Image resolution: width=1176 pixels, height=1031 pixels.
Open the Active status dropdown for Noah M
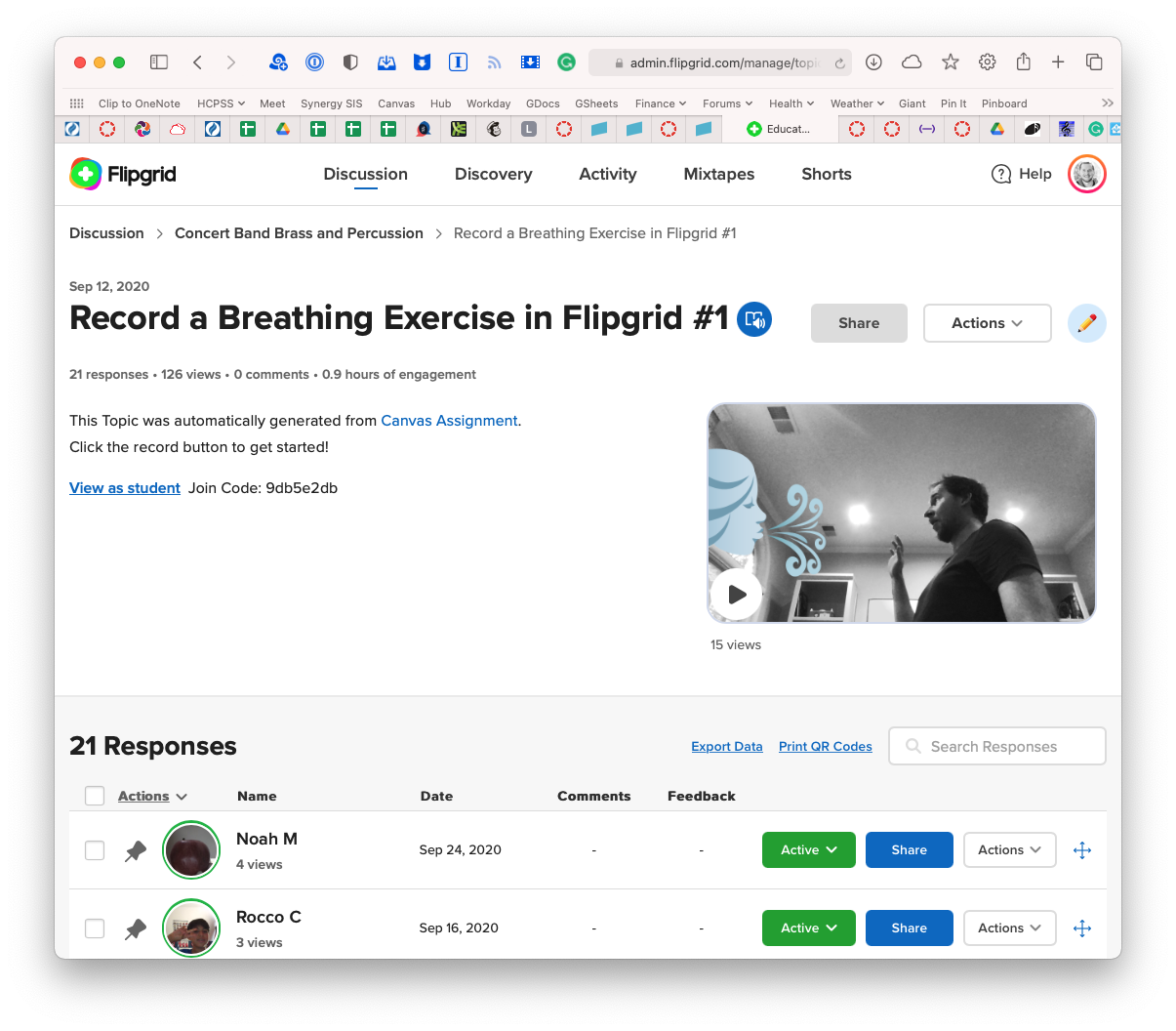click(808, 849)
